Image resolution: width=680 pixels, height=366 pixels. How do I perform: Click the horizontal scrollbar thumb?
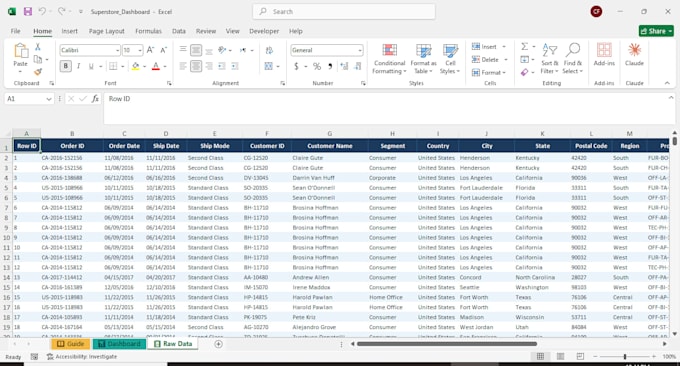[x=447, y=344]
